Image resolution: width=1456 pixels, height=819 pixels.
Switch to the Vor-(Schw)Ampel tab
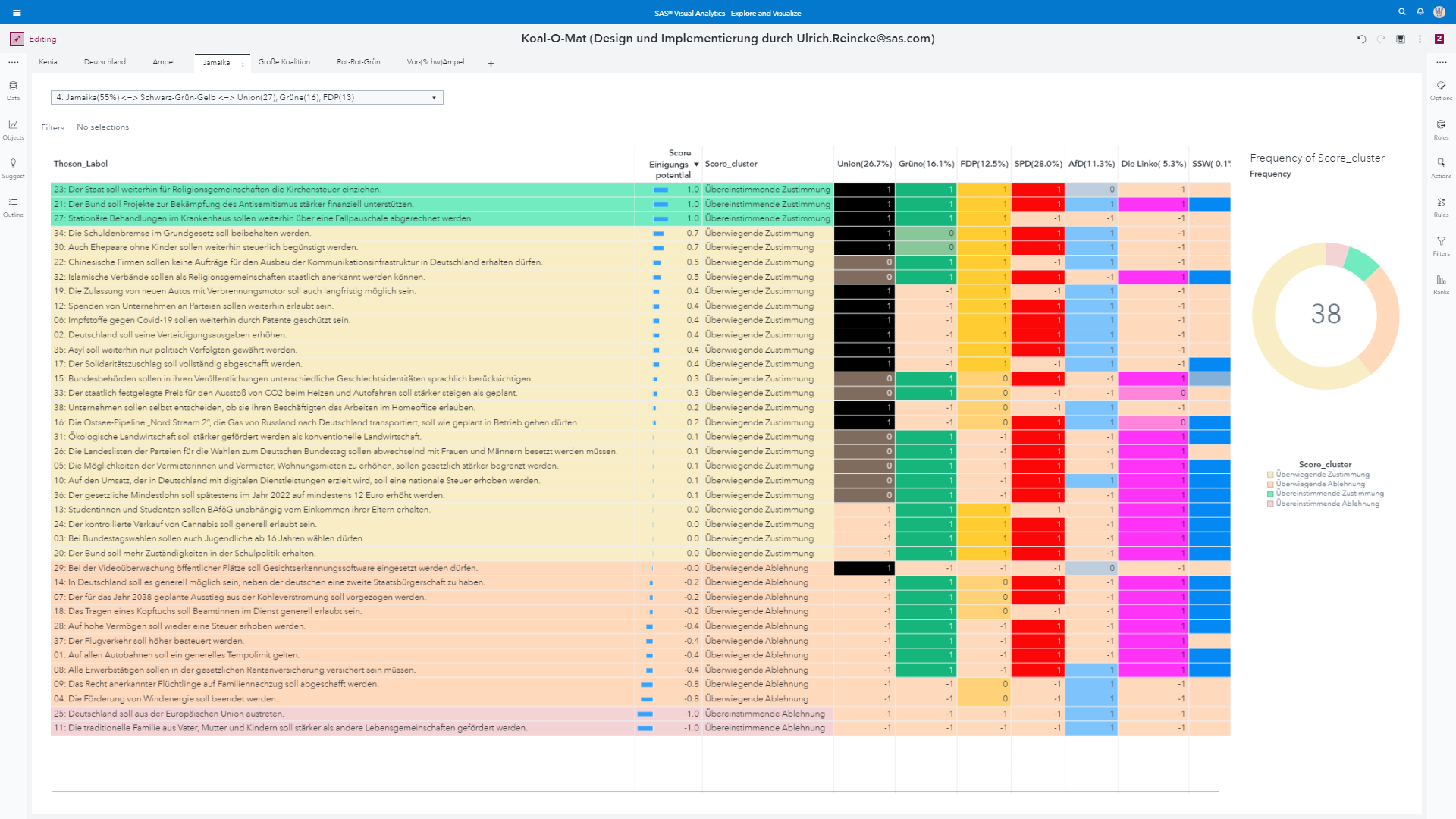coord(435,62)
